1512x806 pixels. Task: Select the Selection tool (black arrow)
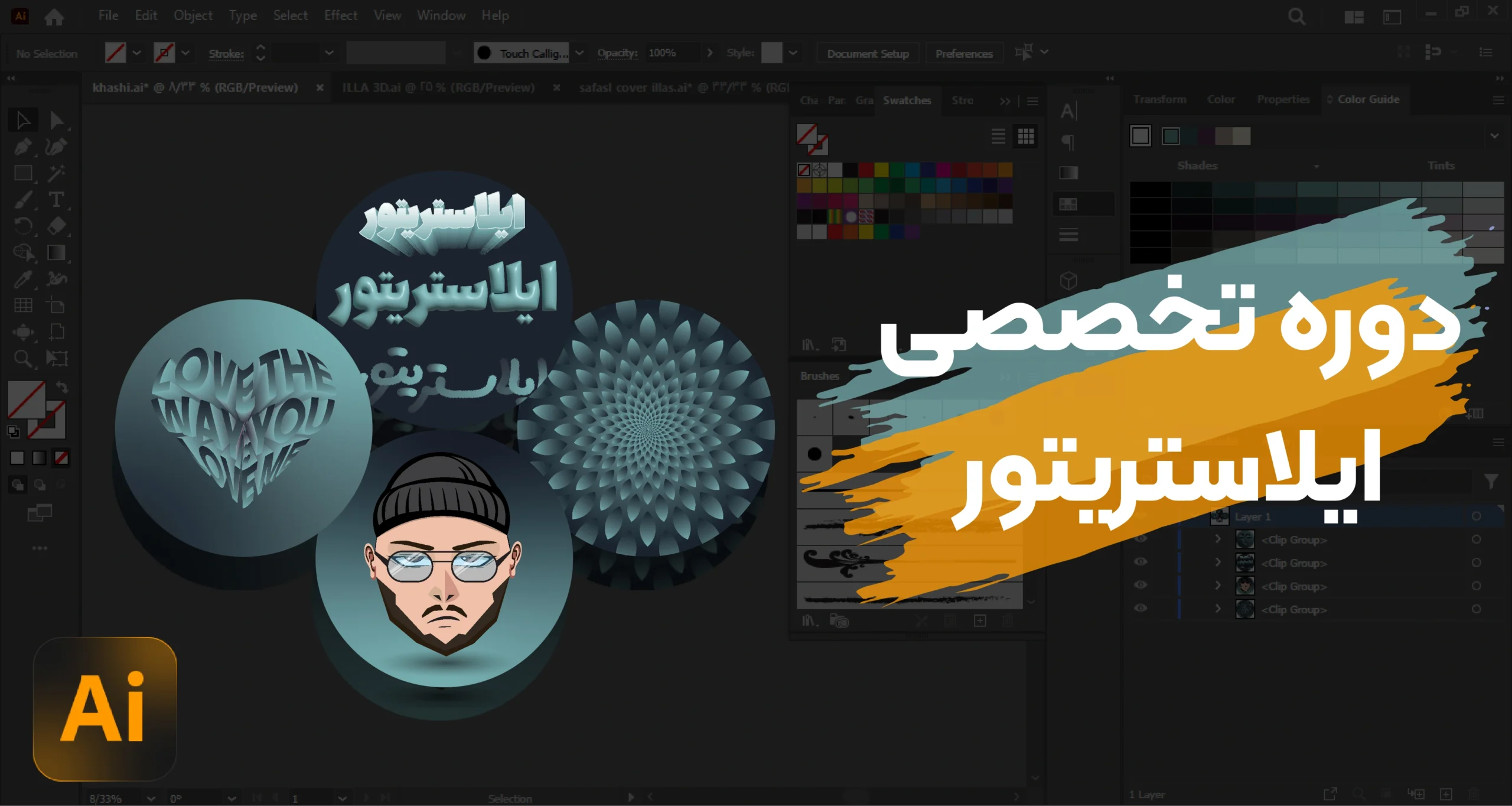click(x=23, y=120)
